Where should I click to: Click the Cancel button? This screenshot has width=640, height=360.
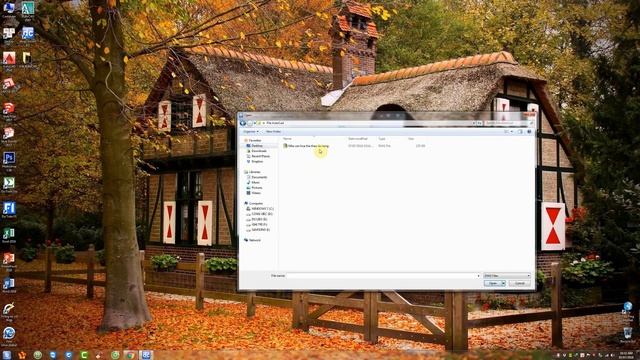519,283
